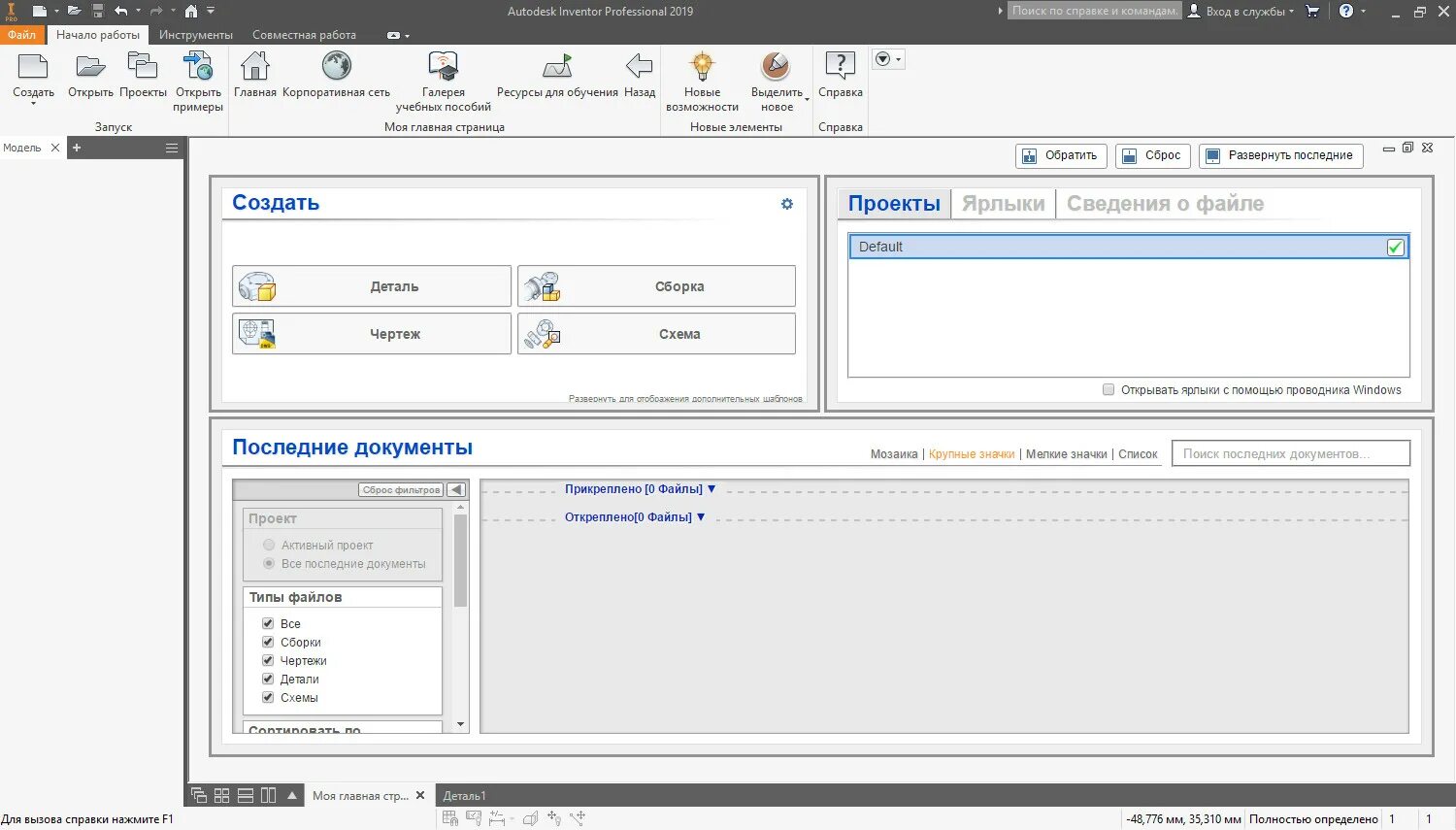The height and width of the screenshot is (830, 1456).
Task: Click the home icon in quick access toolbar
Action: 191,11
